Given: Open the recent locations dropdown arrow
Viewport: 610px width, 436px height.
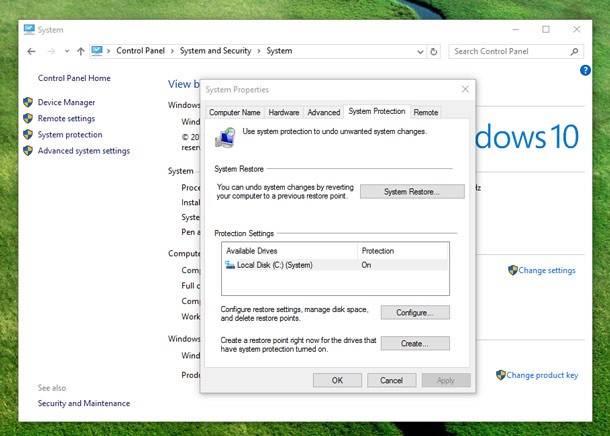Looking at the screenshot, I should (67, 51).
